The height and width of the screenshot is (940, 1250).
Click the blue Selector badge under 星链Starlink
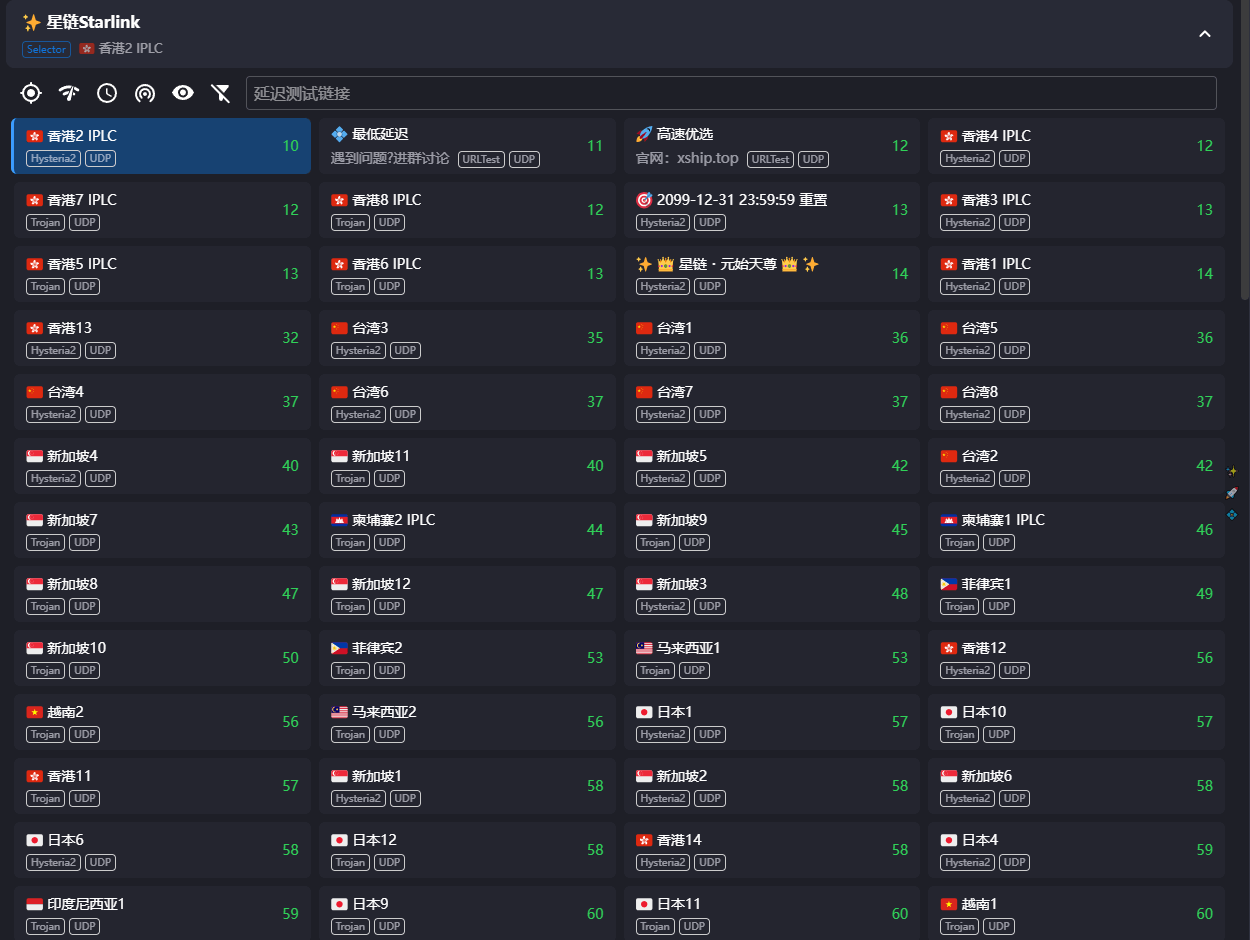pyautogui.click(x=46, y=49)
